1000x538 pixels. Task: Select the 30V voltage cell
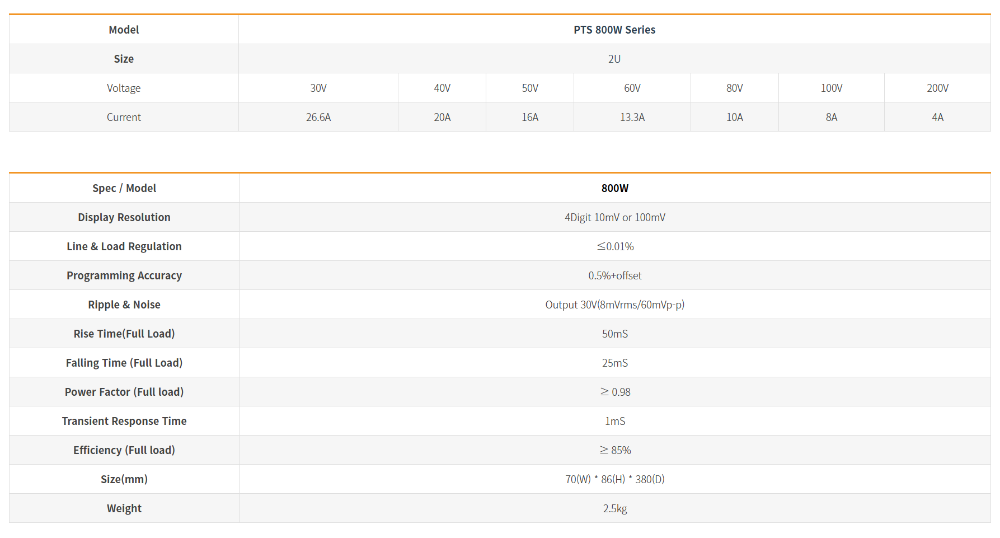[318, 88]
